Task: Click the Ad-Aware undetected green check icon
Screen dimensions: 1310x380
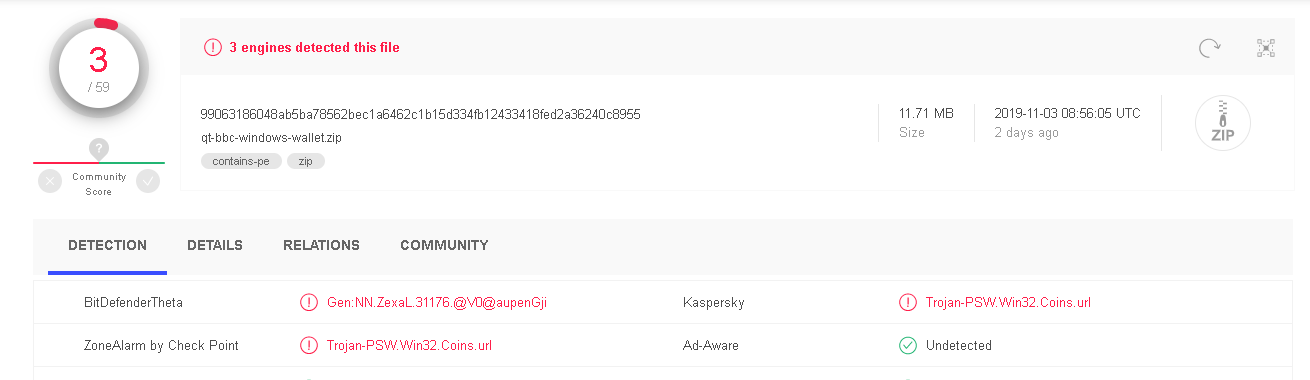Action: [907, 345]
